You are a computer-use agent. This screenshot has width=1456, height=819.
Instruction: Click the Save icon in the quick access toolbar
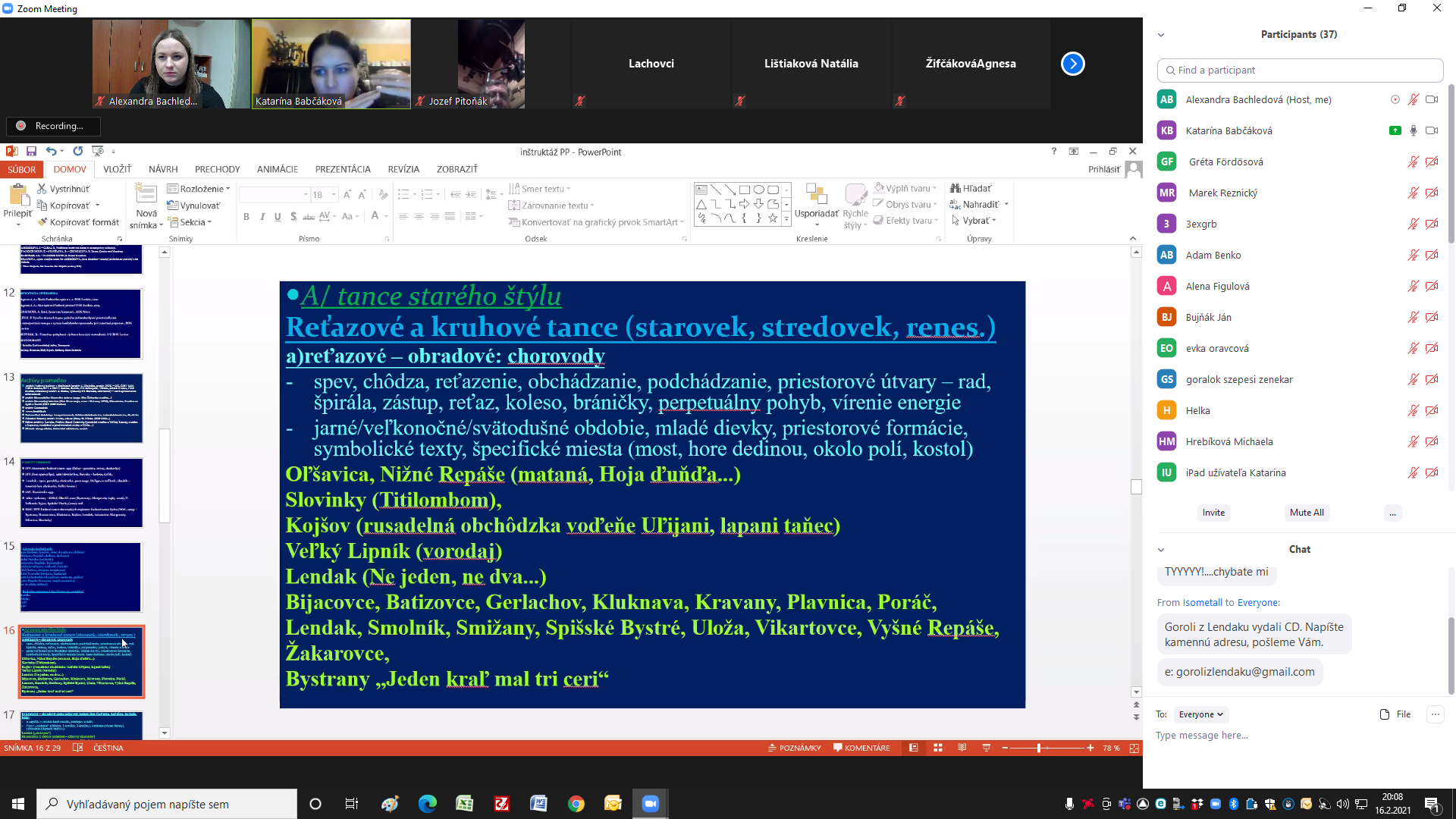(x=31, y=152)
